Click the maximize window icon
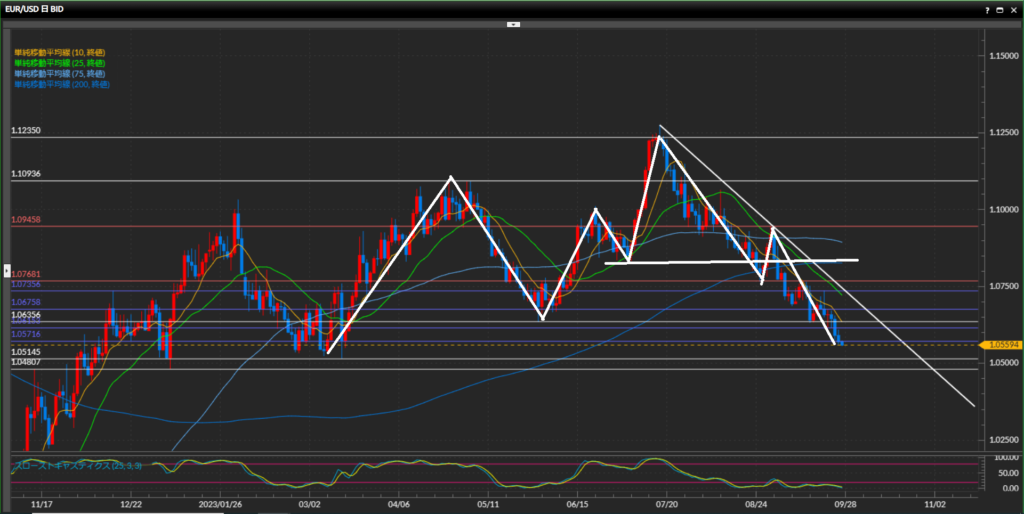The width and height of the screenshot is (1024, 514). [1000, 9]
